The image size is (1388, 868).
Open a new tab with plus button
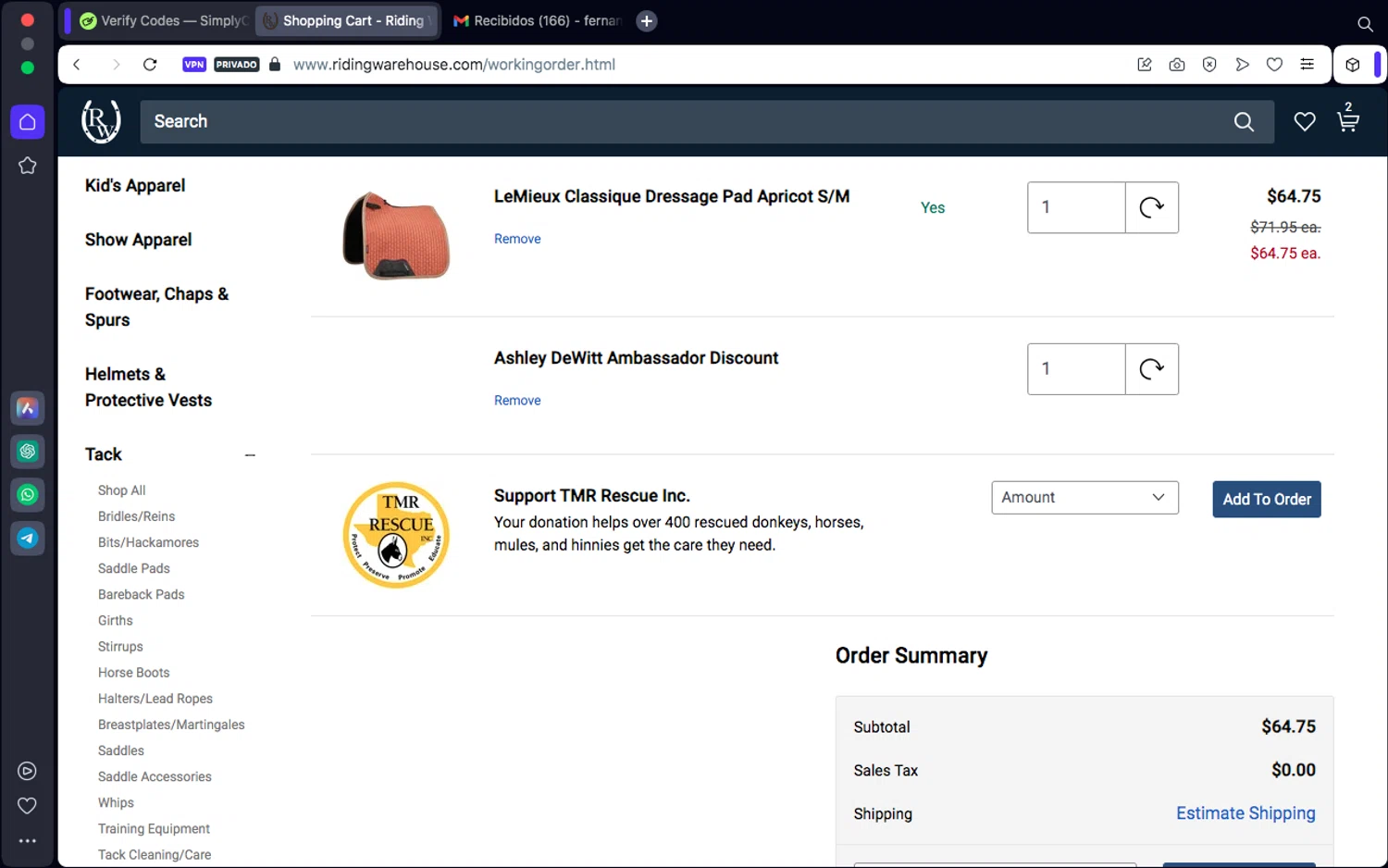pos(647,21)
